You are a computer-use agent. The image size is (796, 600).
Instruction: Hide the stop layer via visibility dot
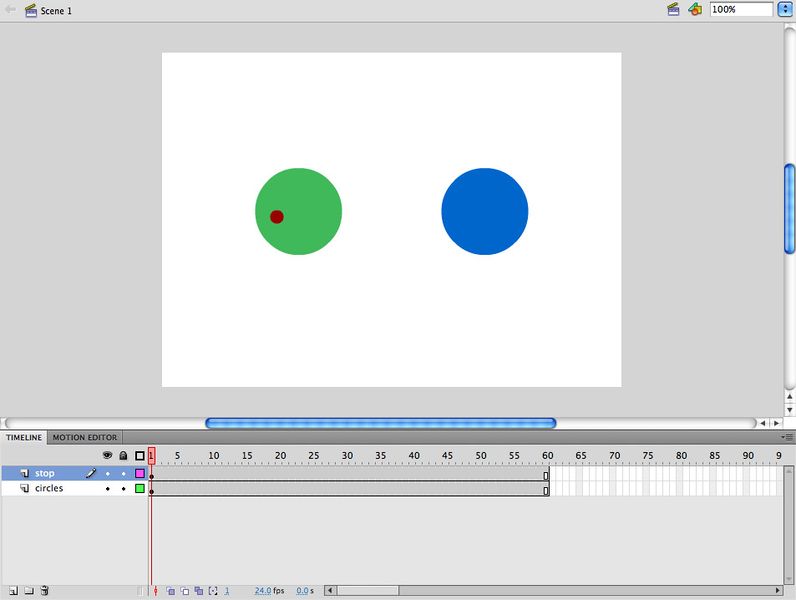108,473
